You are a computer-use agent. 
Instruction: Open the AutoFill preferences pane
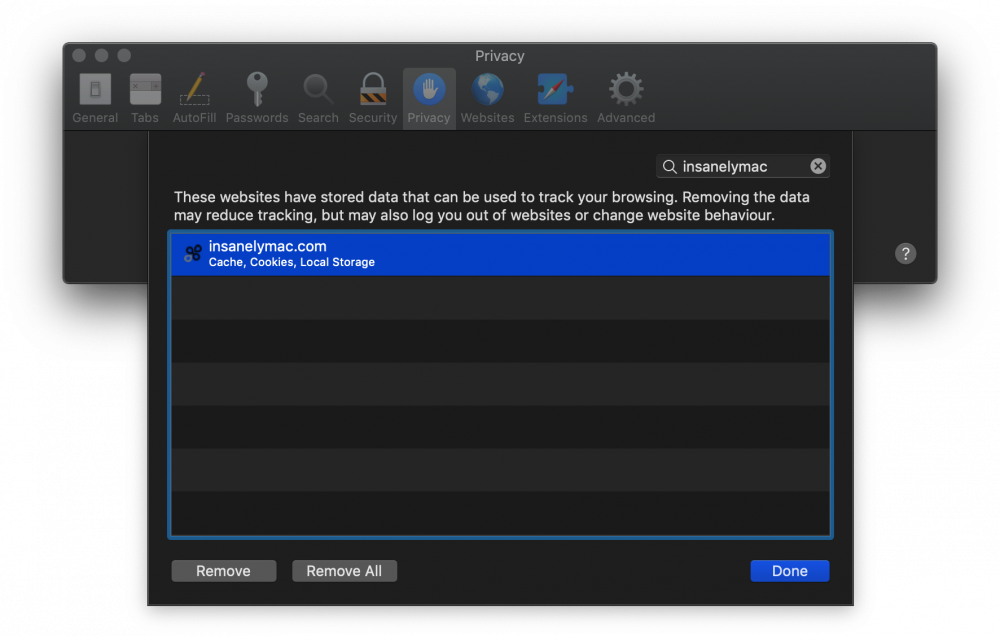click(x=194, y=98)
